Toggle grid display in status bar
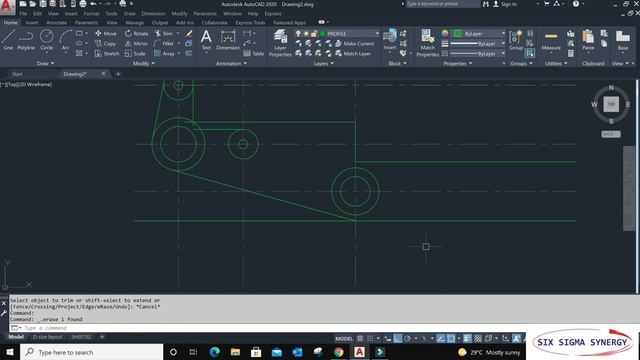Screen dimensions: 640x360 coord(360,338)
